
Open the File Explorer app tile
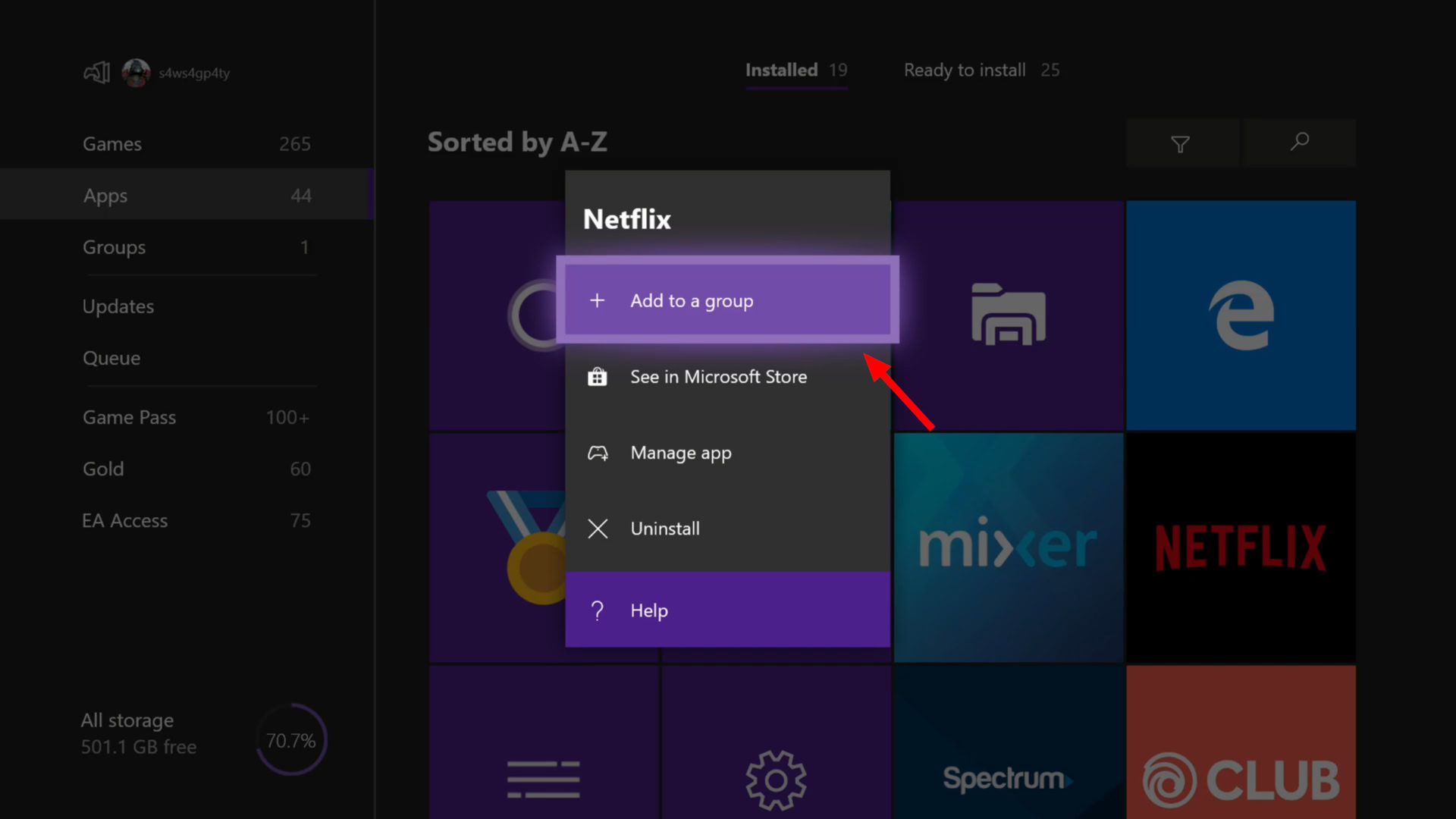point(1008,315)
